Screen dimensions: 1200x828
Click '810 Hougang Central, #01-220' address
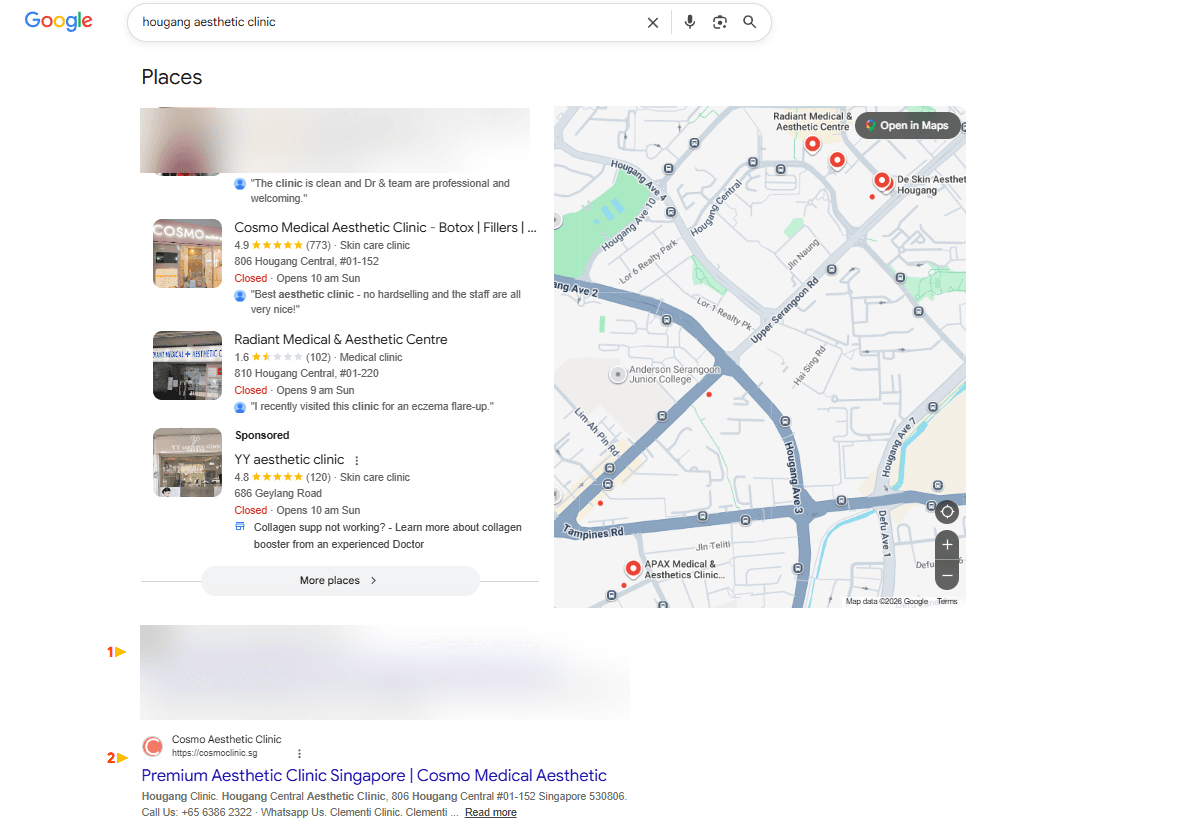coord(306,374)
